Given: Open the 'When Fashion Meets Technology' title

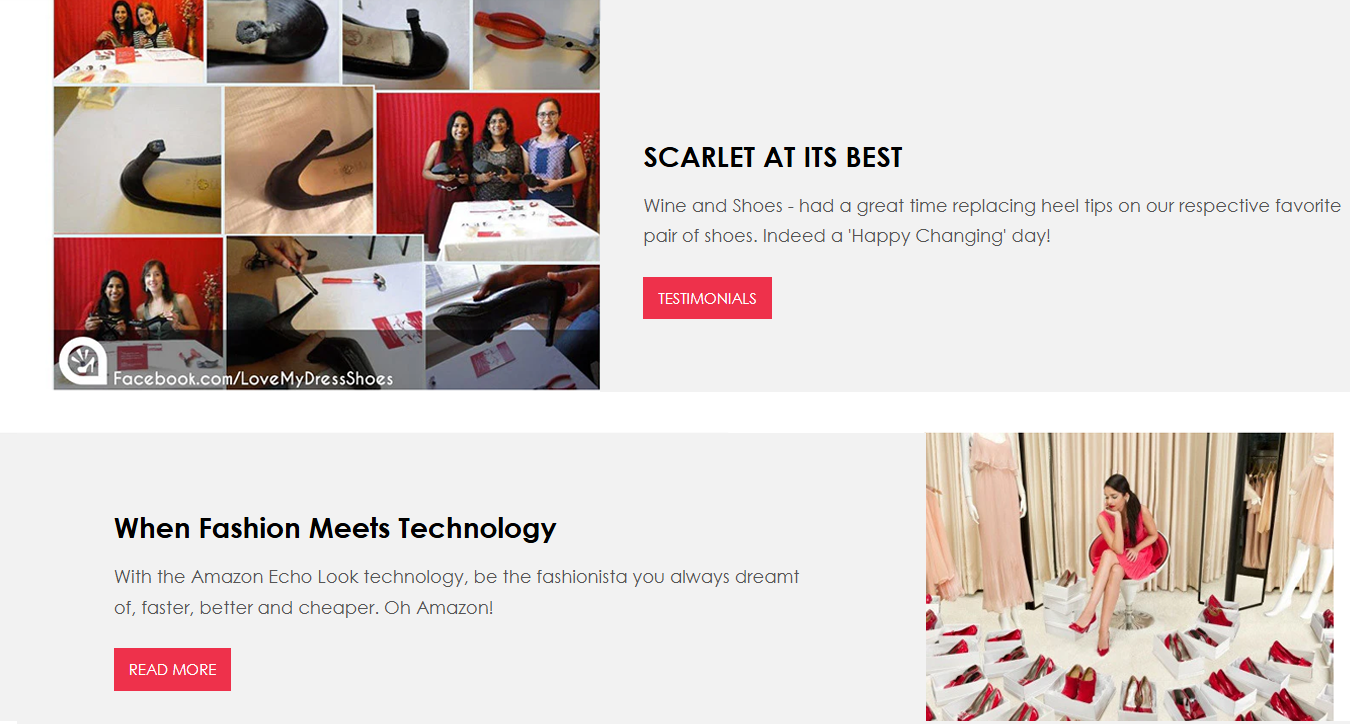Looking at the screenshot, I should 335,528.
